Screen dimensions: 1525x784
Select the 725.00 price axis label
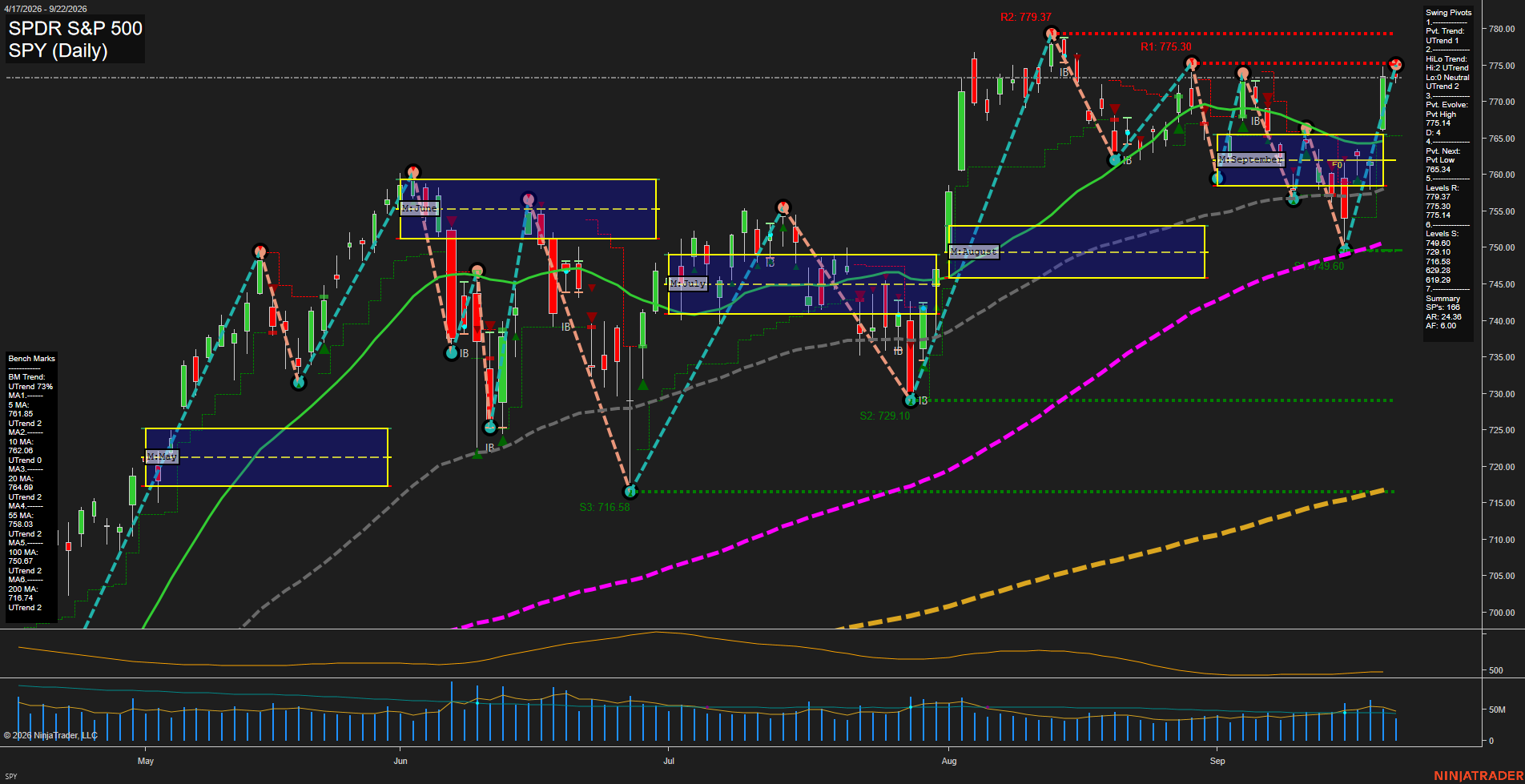(x=1502, y=430)
